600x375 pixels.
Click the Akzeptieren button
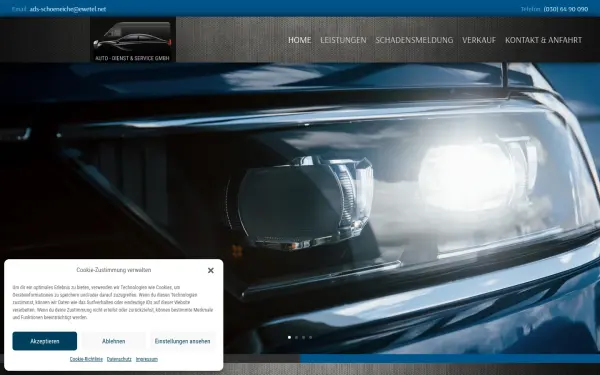45,341
